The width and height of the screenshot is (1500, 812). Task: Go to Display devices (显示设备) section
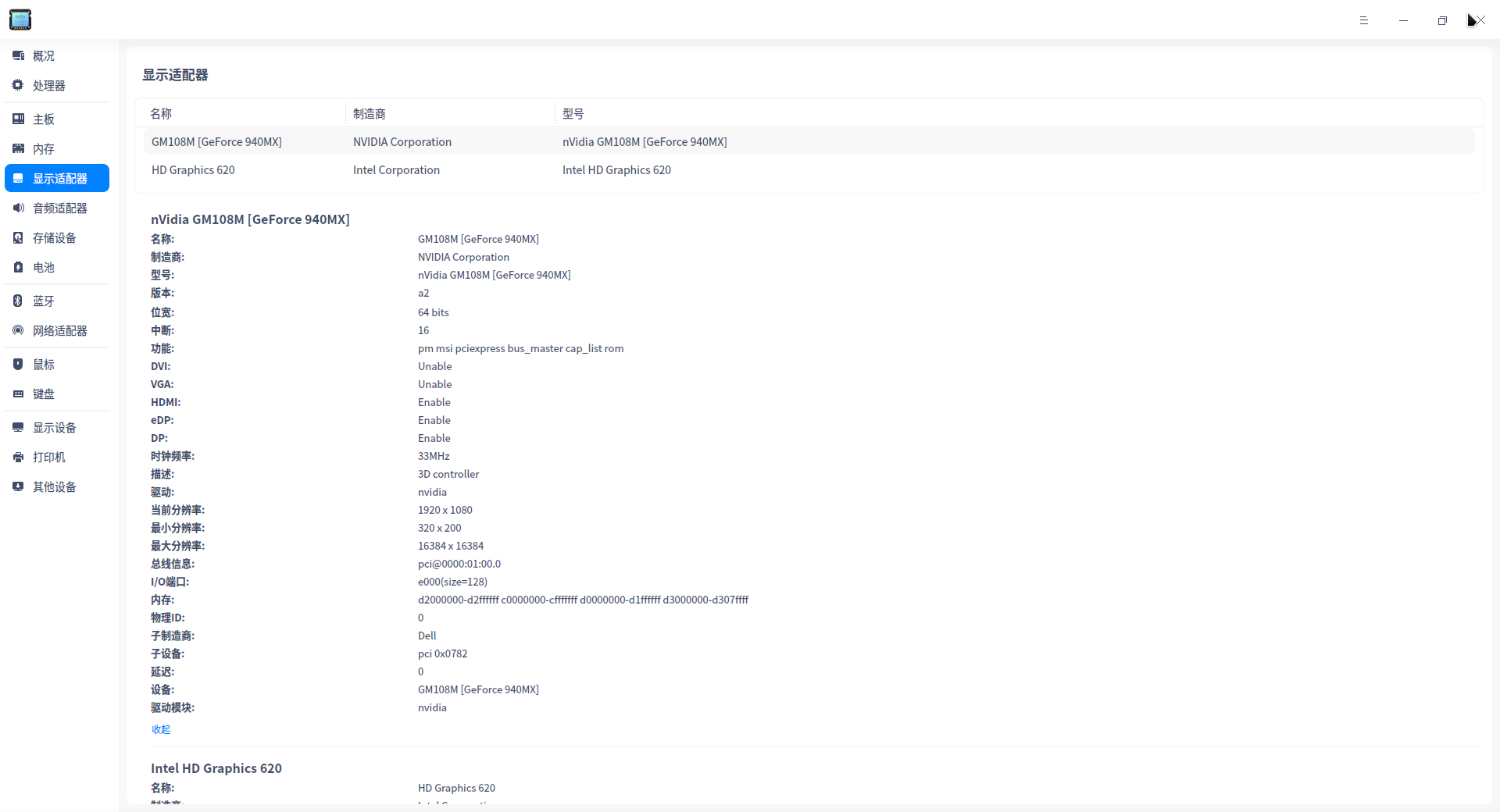(x=54, y=428)
